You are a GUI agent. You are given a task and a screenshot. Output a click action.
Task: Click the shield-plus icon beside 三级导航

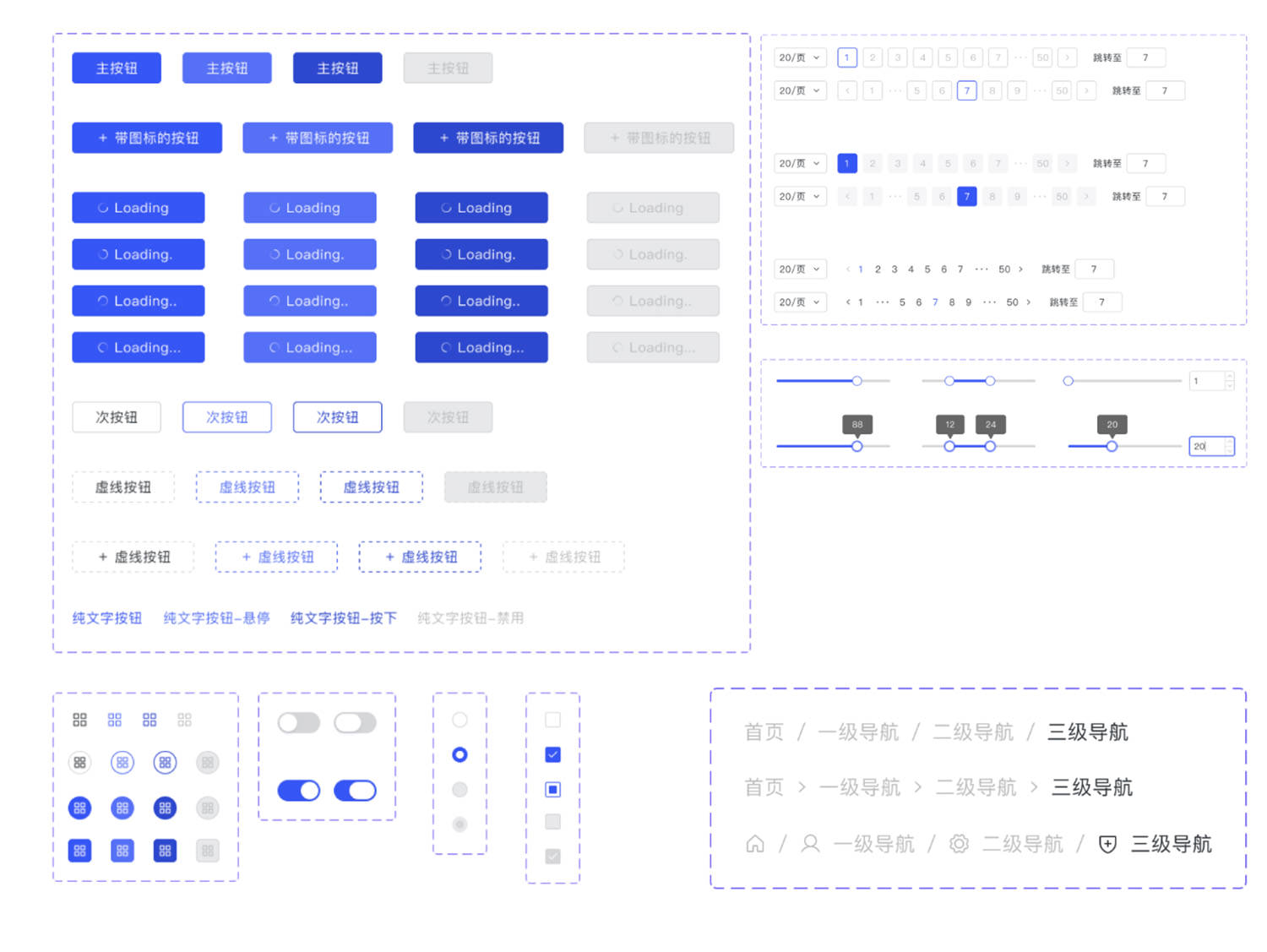pyautogui.click(x=1107, y=843)
